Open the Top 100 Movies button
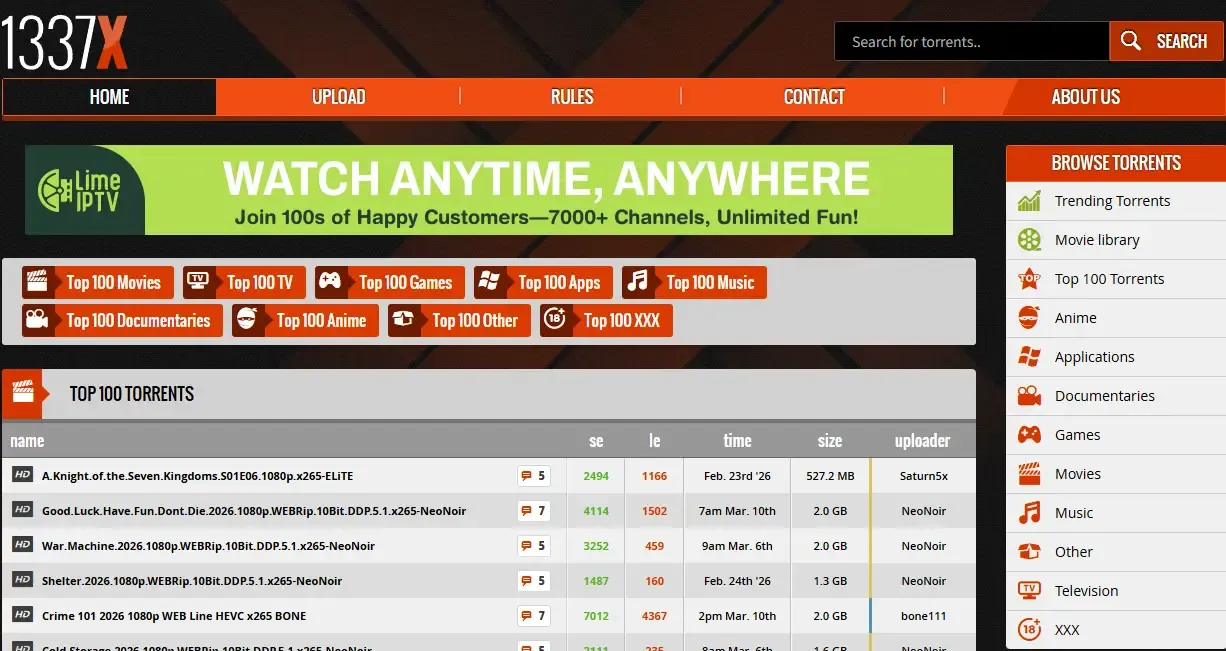Image resolution: width=1226 pixels, height=651 pixels. (x=98, y=283)
